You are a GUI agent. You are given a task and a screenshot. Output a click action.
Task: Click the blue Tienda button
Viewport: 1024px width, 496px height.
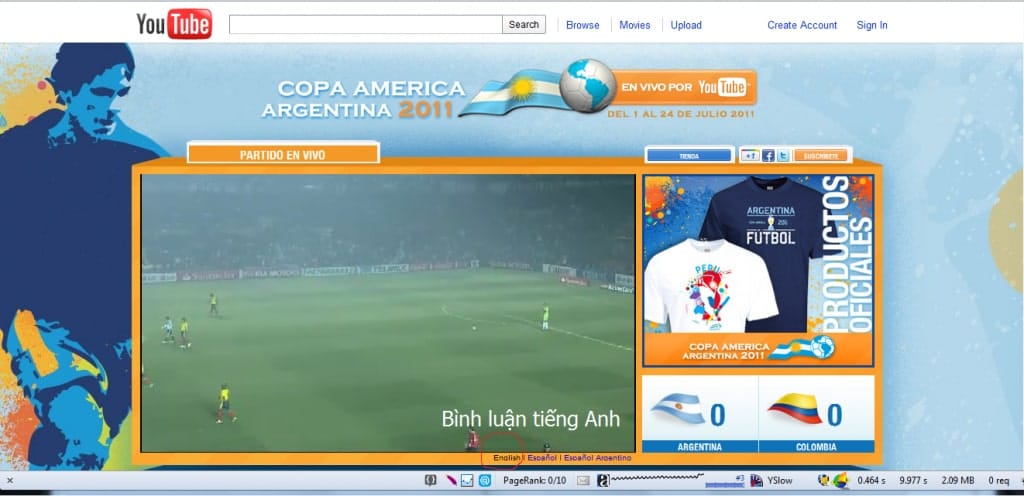point(689,156)
